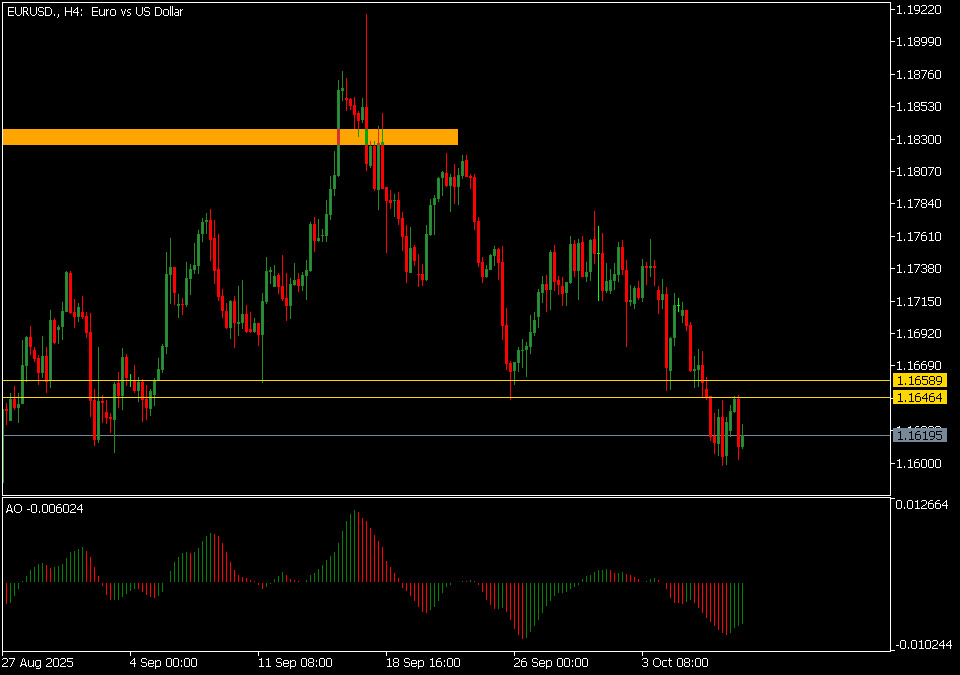This screenshot has width=960, height=675.
Task: Click the 1.16589 yellow price label
Action: click(919, 381)
